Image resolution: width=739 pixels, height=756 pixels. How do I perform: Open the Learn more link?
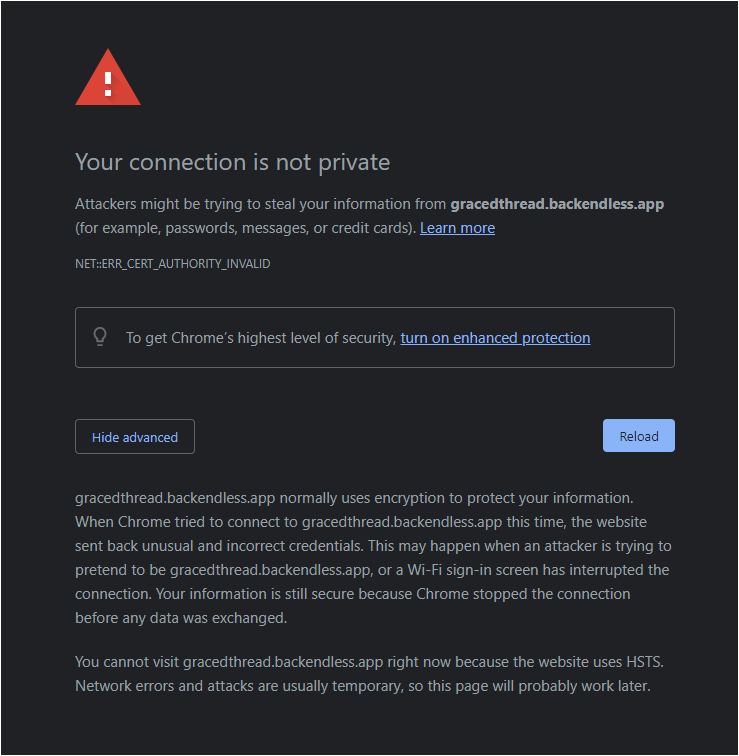click(x=457, y=228)
